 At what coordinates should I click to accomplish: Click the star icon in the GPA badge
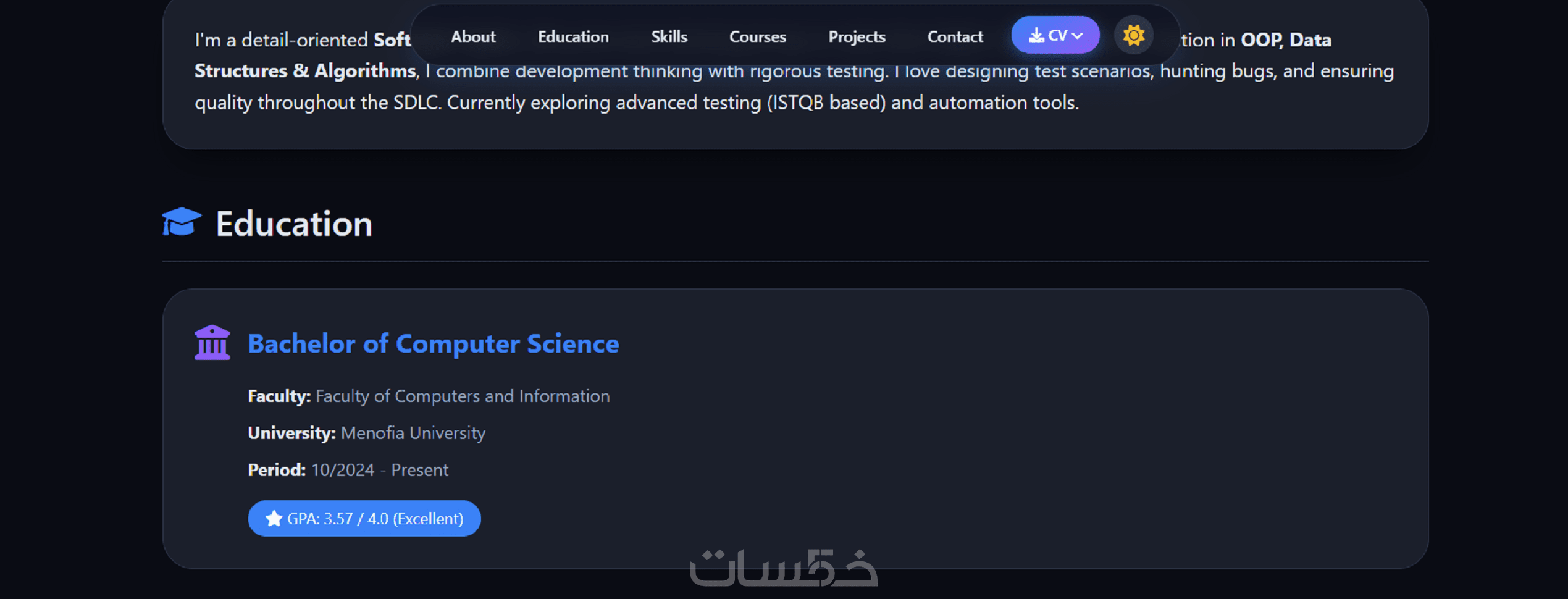point(274,519)
